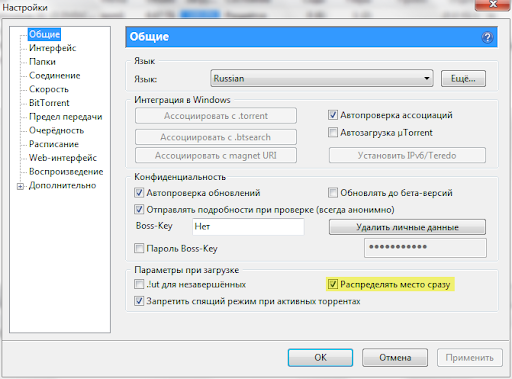Go to Соединение settings
The image size is (512, 379).
55,75
